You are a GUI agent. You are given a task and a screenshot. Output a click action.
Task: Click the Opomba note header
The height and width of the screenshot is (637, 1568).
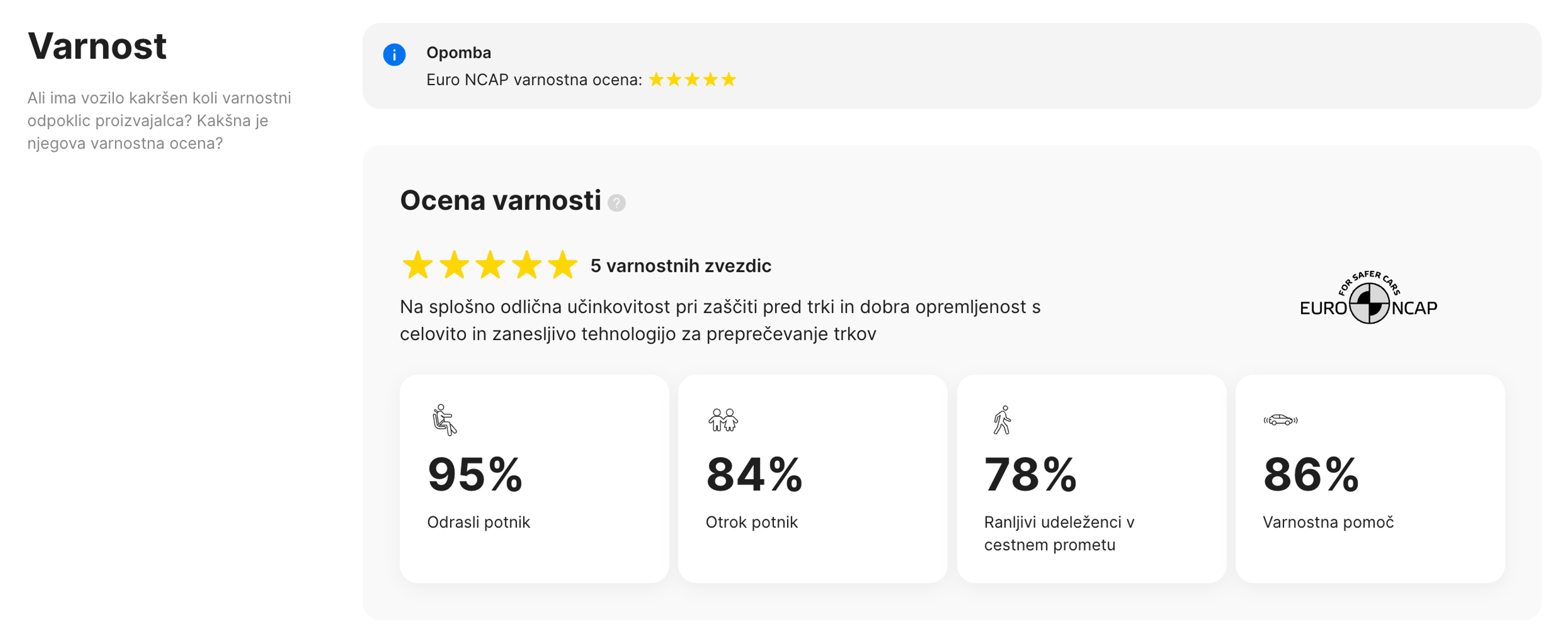[458, 53]
